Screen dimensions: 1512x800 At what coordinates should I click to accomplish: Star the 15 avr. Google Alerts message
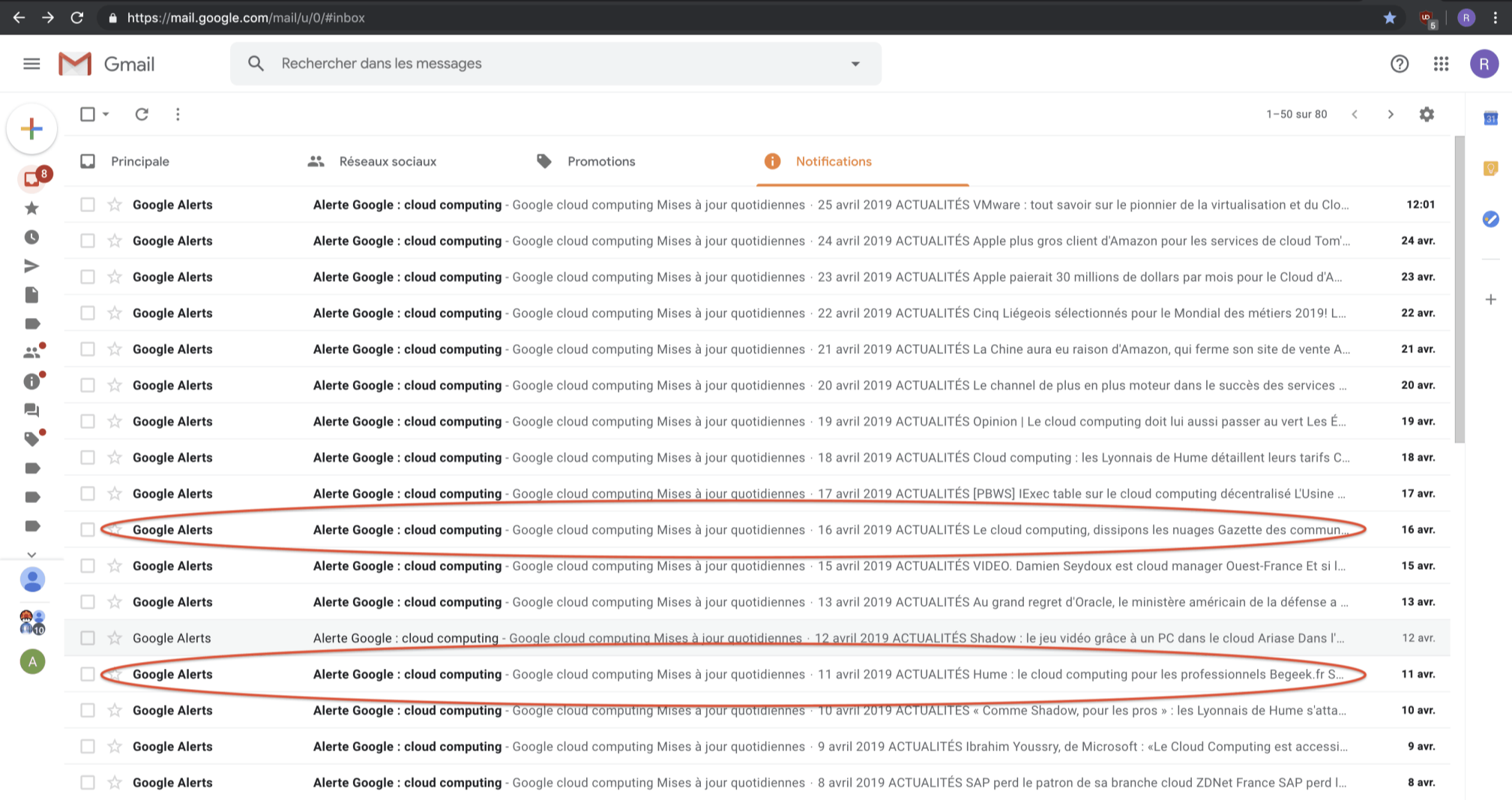115,565
